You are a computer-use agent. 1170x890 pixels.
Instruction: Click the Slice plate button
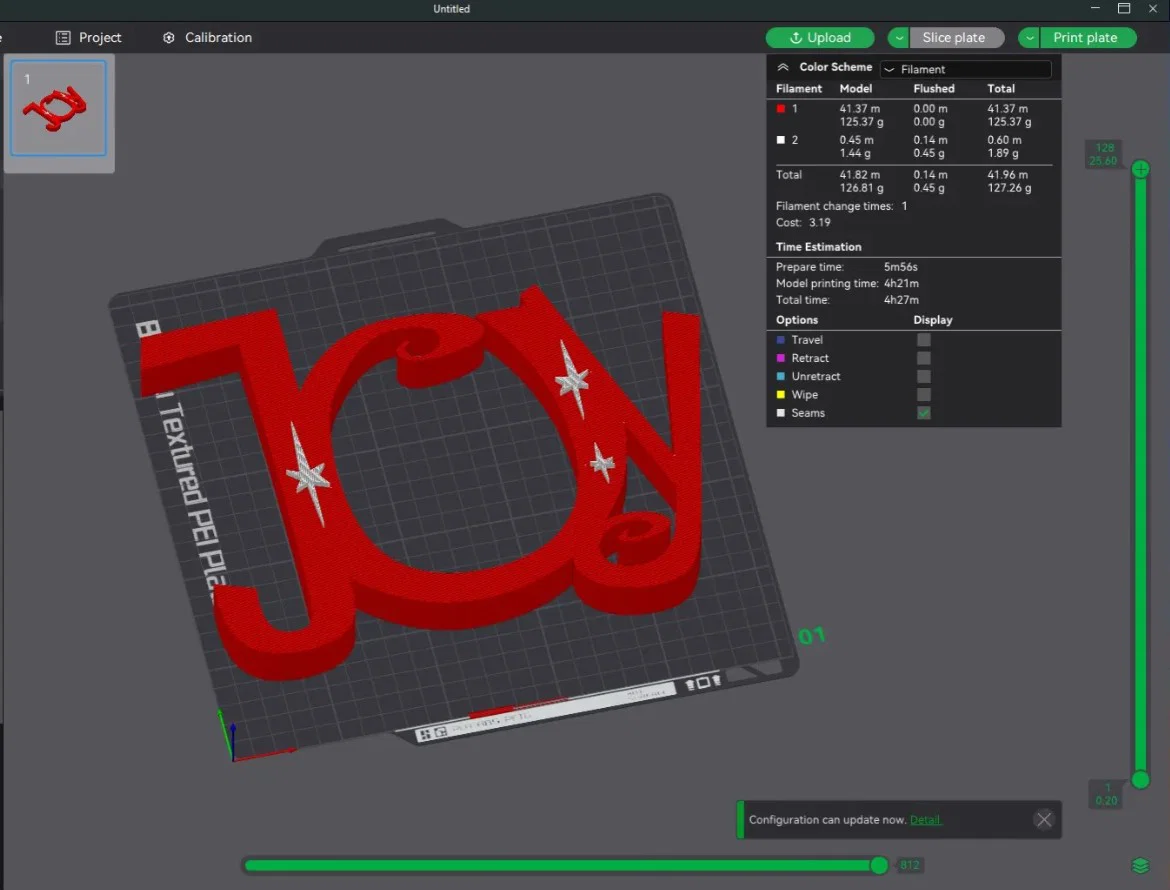(956, 37)
